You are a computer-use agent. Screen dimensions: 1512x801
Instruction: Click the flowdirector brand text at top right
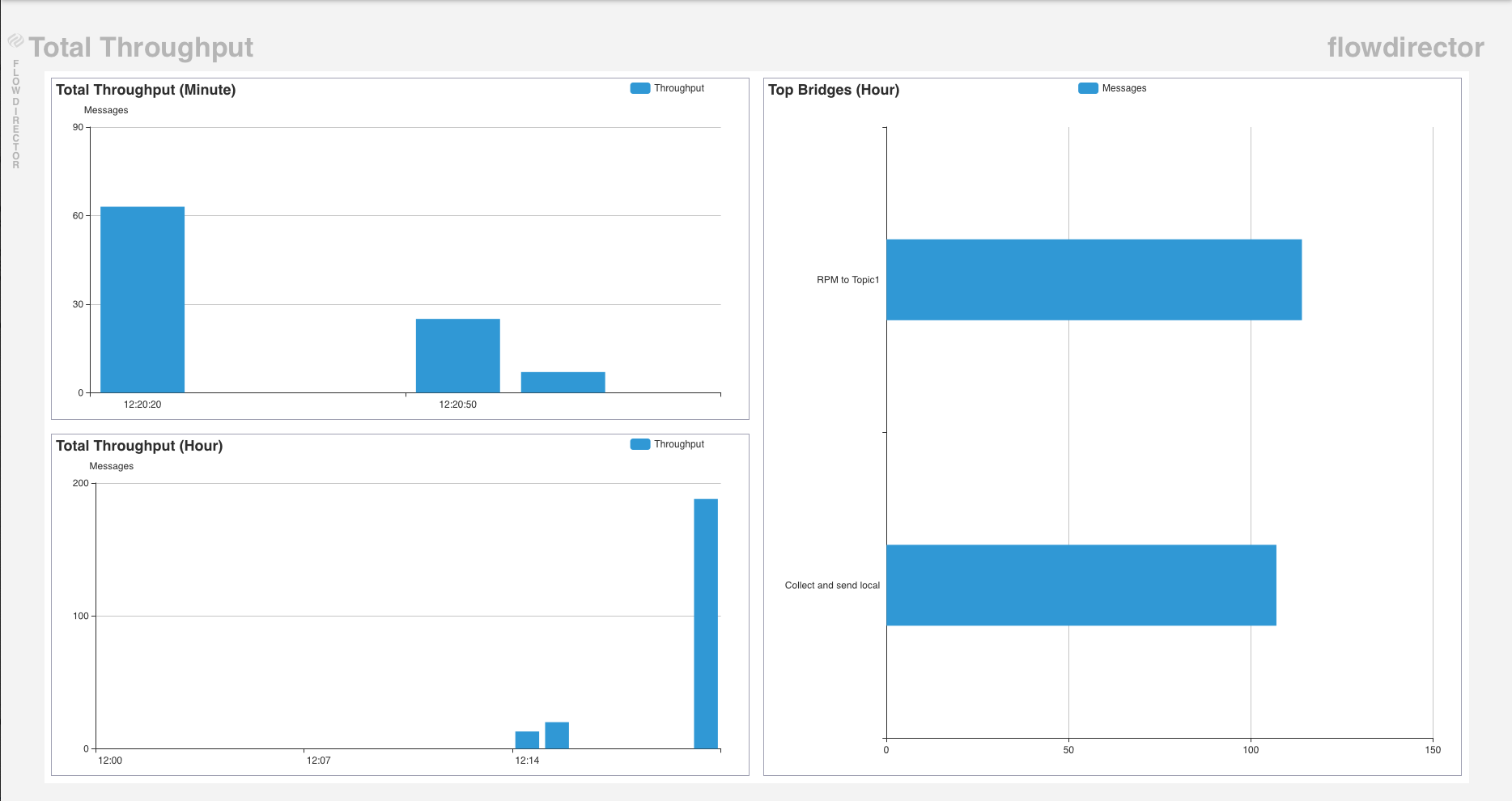coord(1405,48)
